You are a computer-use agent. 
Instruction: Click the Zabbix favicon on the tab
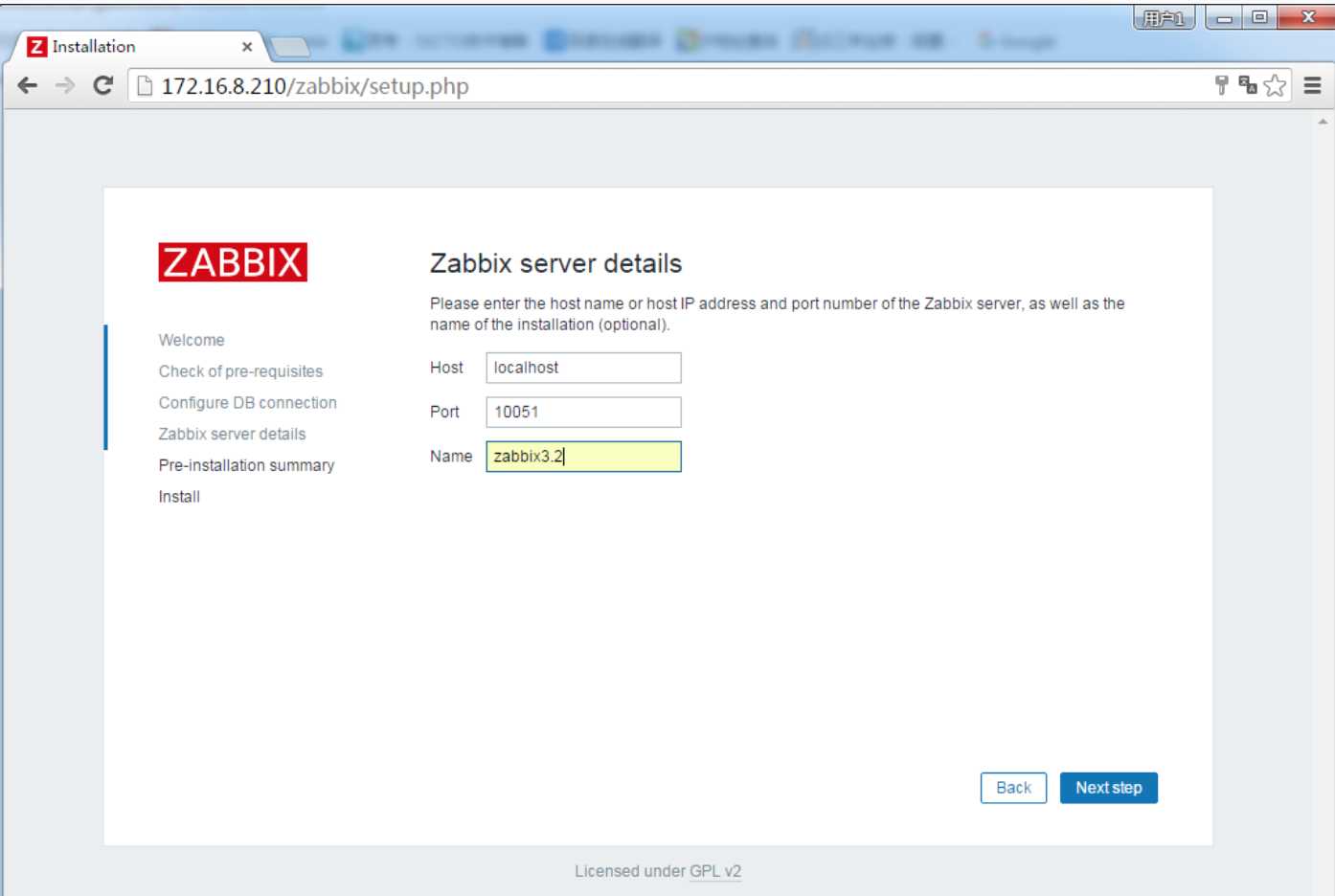tap(37, 46)
